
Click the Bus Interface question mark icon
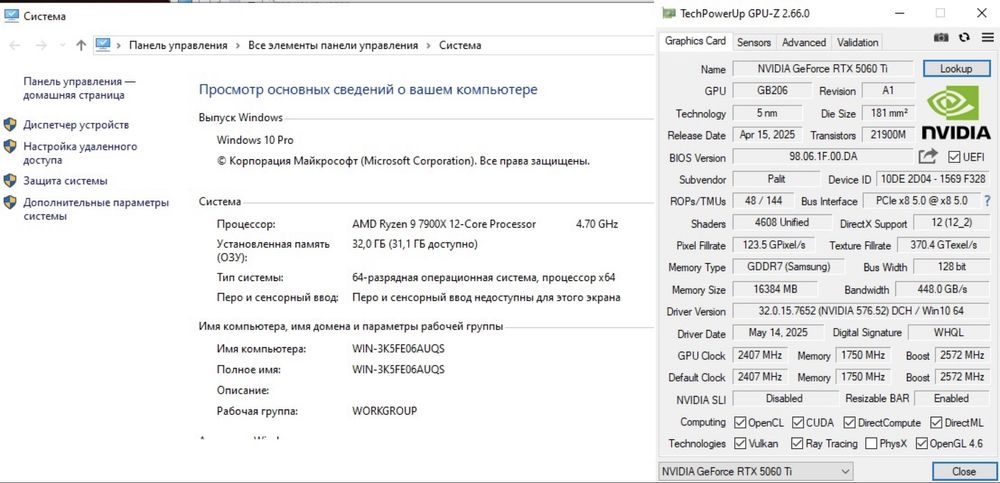987,201
